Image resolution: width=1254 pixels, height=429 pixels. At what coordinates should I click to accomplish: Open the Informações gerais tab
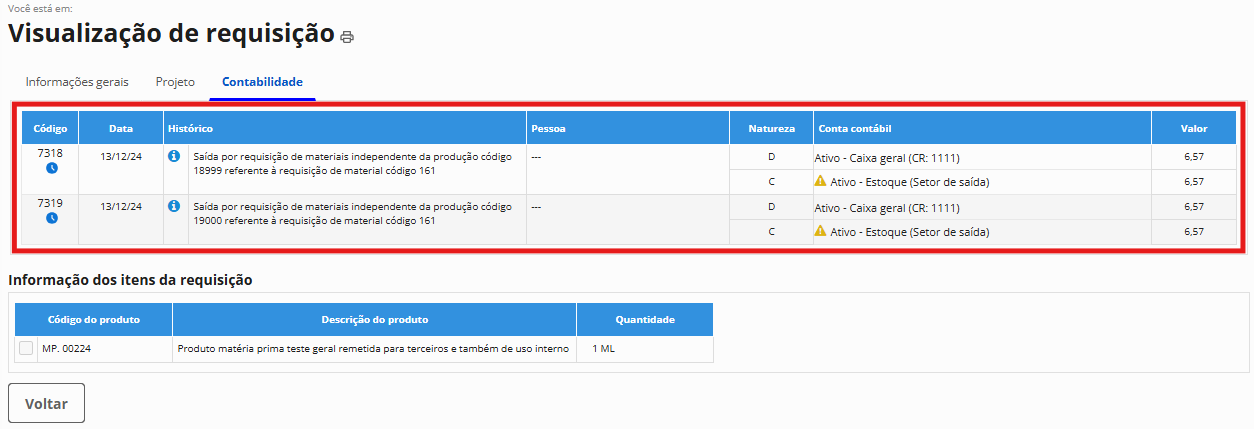pos(77,82)
